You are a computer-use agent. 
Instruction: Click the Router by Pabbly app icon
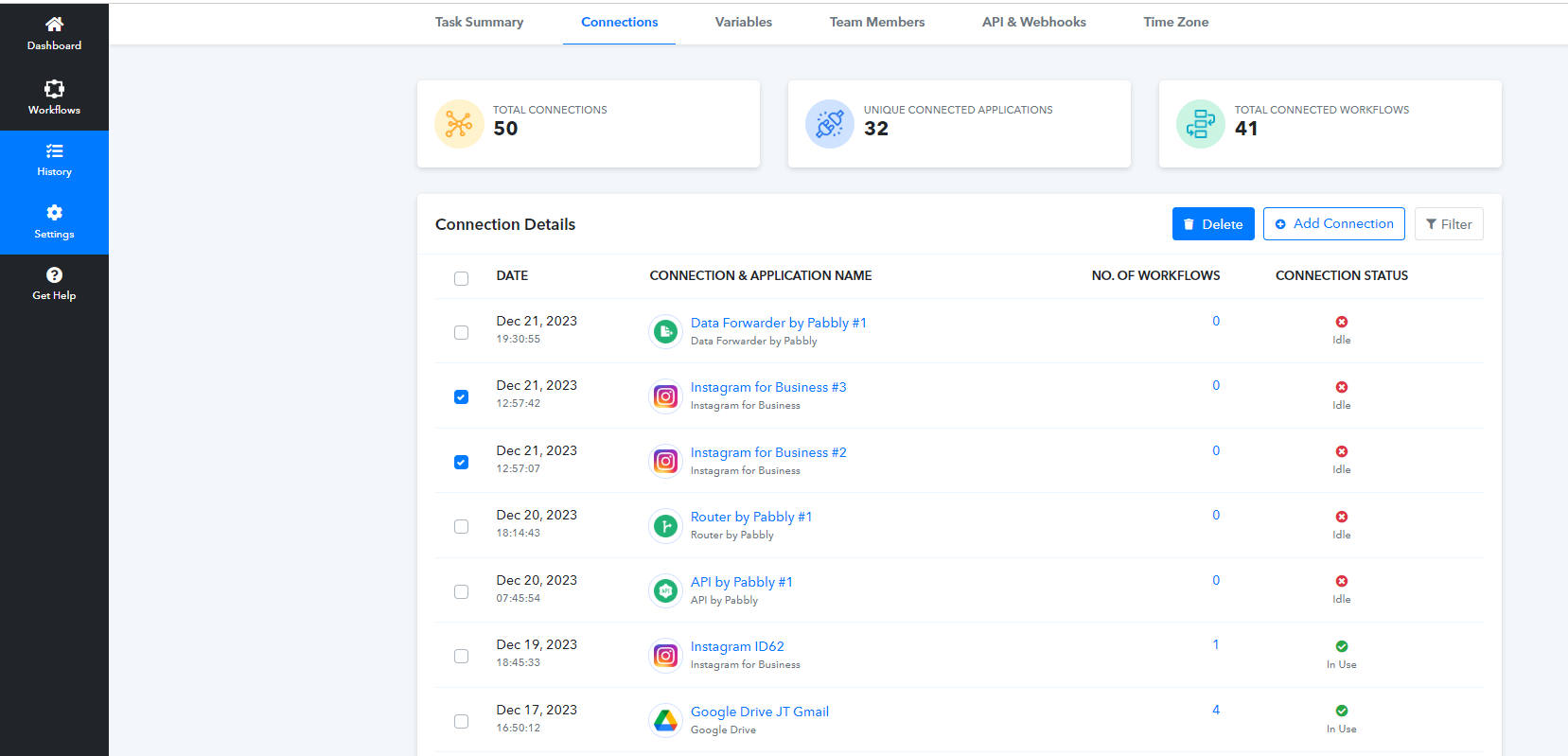[x=666, y=525]
